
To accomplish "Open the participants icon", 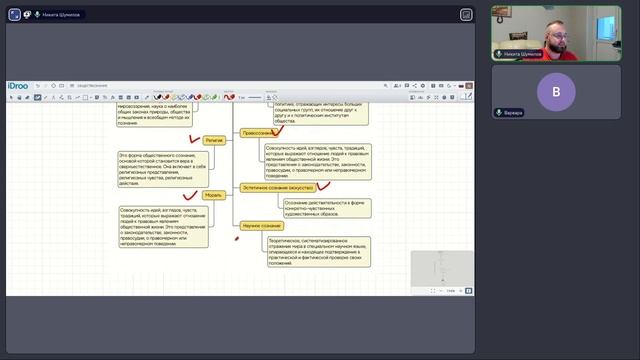I will coord(397,86).
